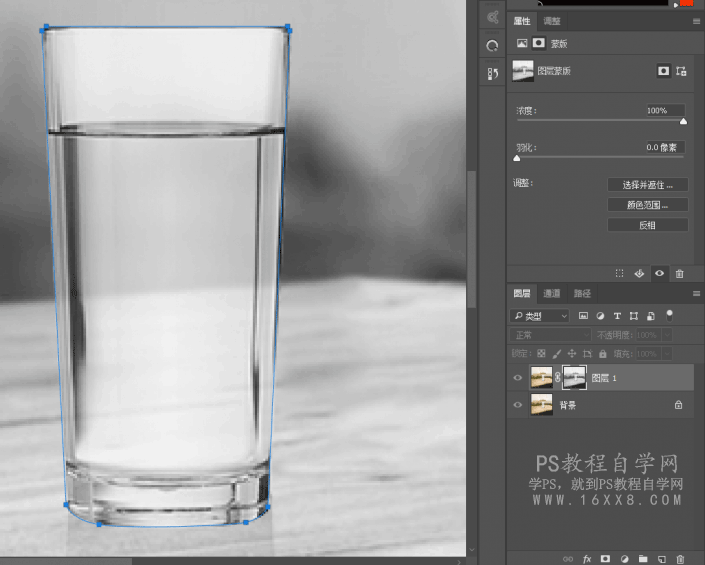Lock transparent pixels icon
The image size is (705, 565).
541,354
